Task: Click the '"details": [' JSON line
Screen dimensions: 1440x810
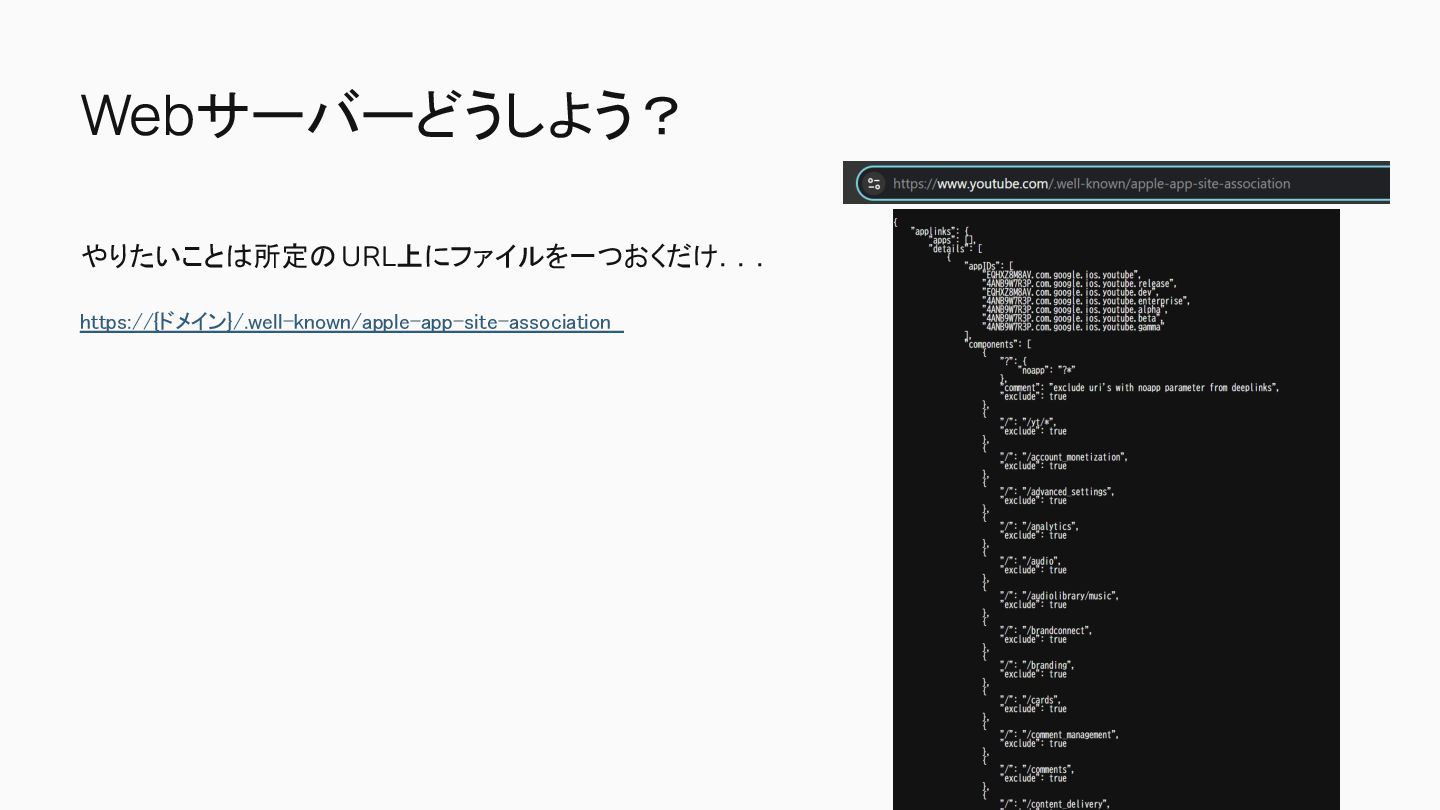Action: (x=957, y=249)
